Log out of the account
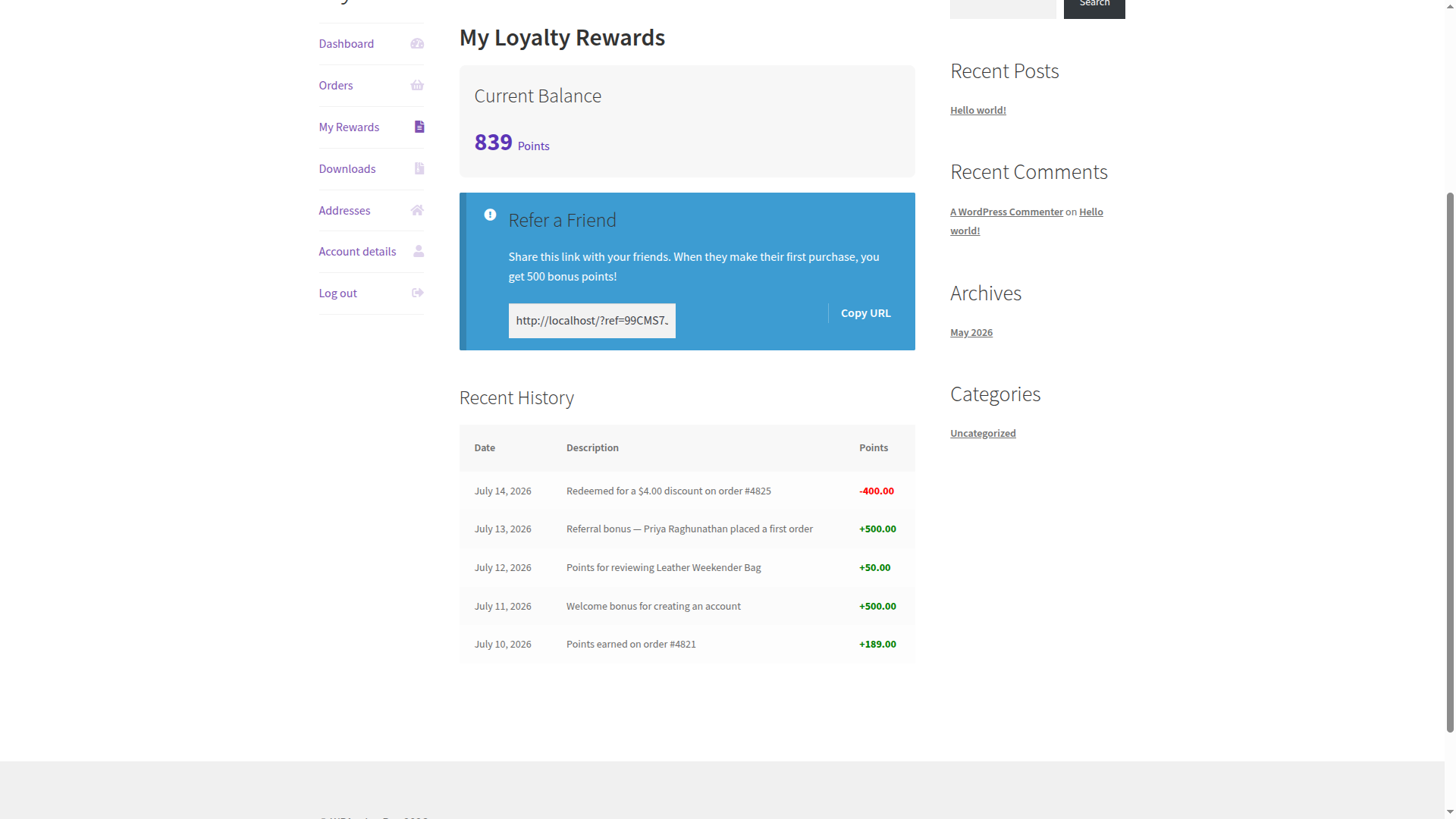 (x=337, y=293)
